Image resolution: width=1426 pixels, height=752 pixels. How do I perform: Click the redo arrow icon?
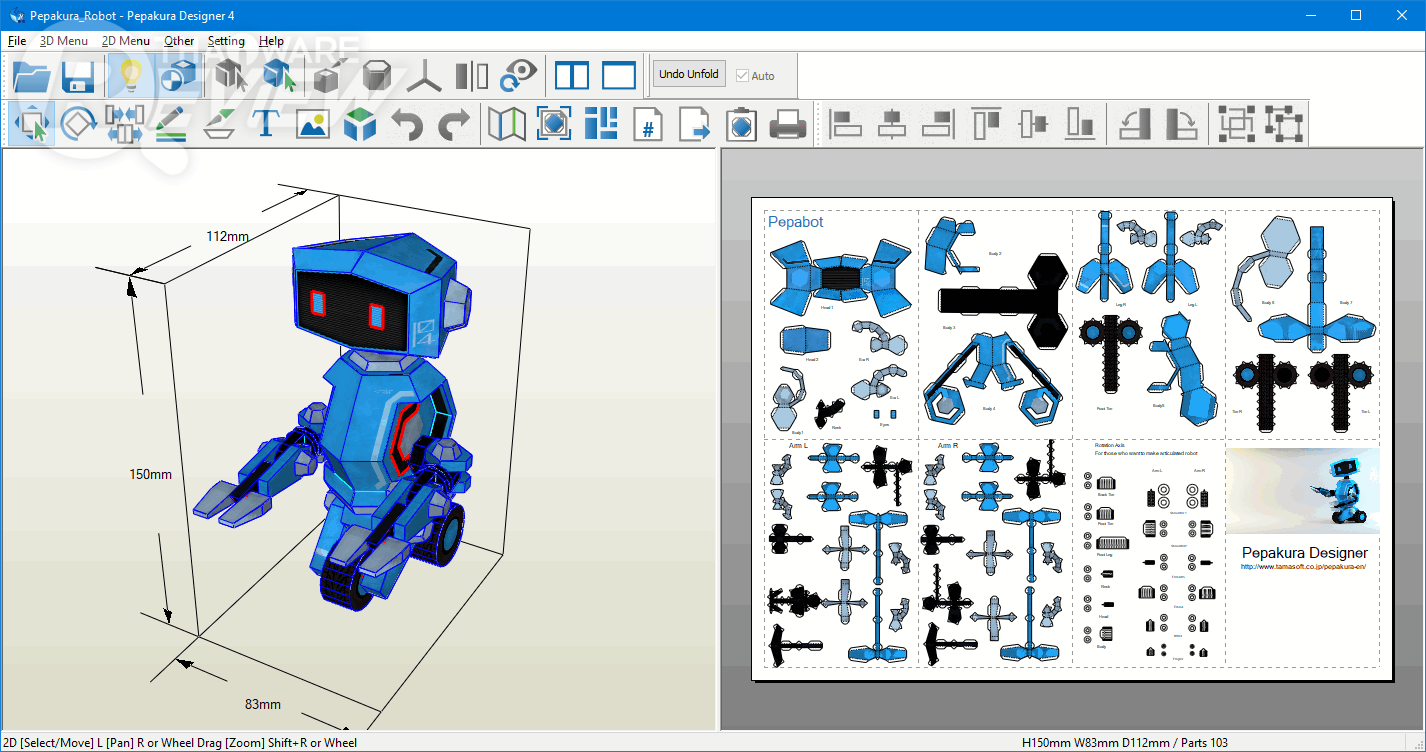coord(454,125)
